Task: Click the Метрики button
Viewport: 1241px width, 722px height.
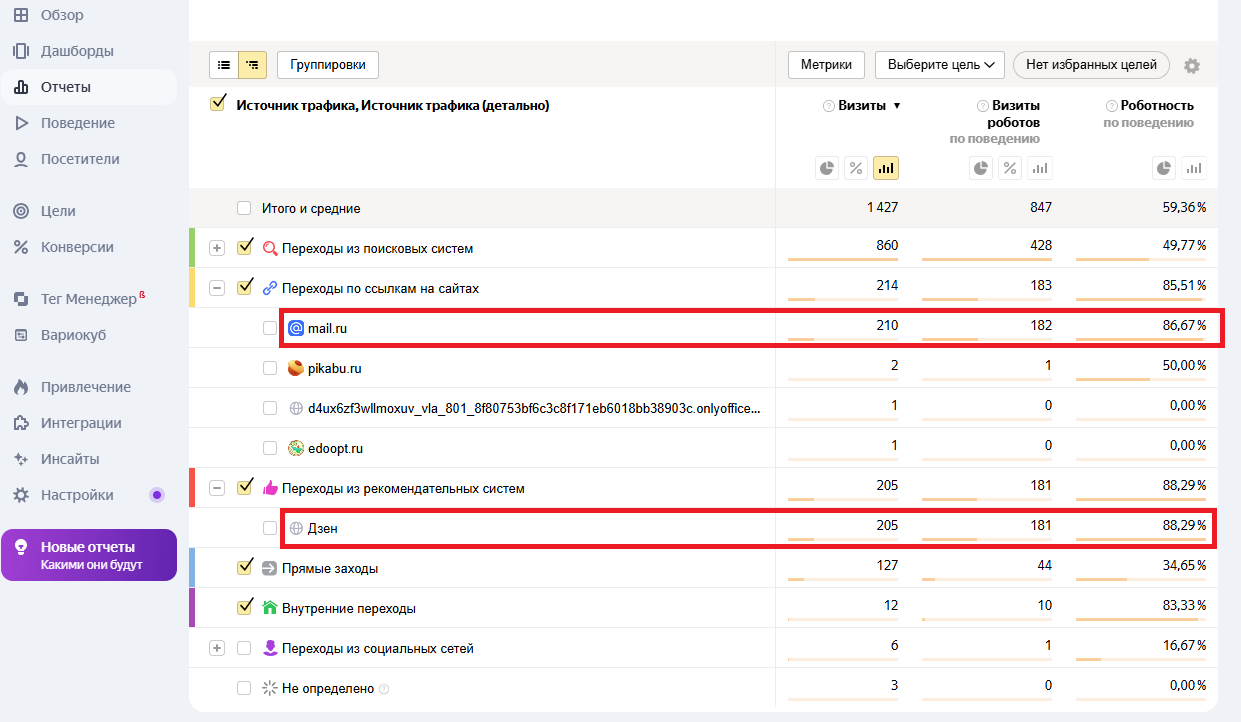Action: tap(826, 65)
